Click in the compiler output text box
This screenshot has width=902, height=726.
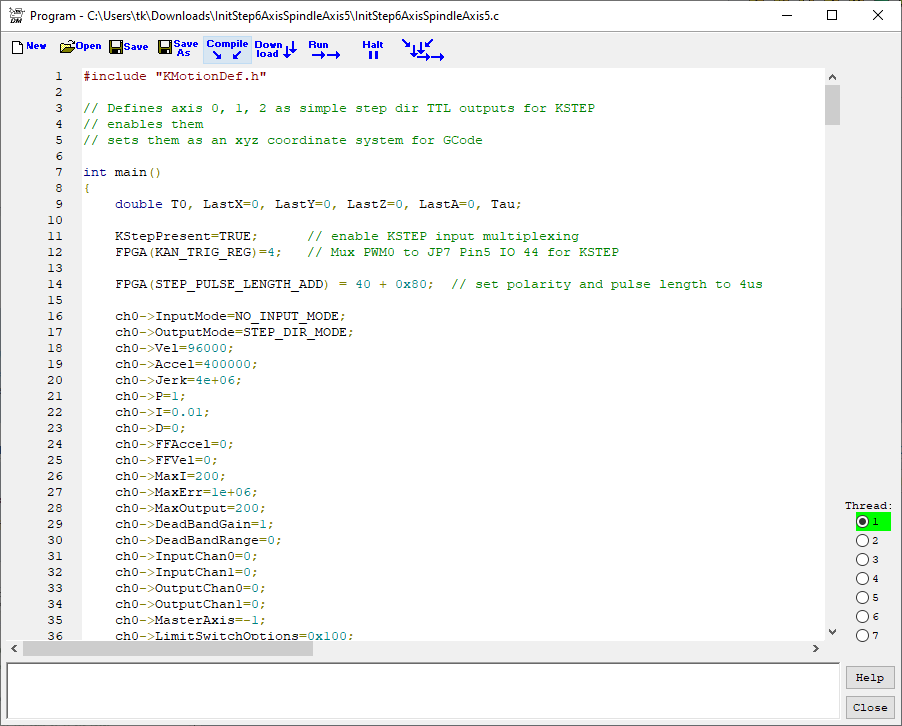pyautogui.click(x=422, y=689)
